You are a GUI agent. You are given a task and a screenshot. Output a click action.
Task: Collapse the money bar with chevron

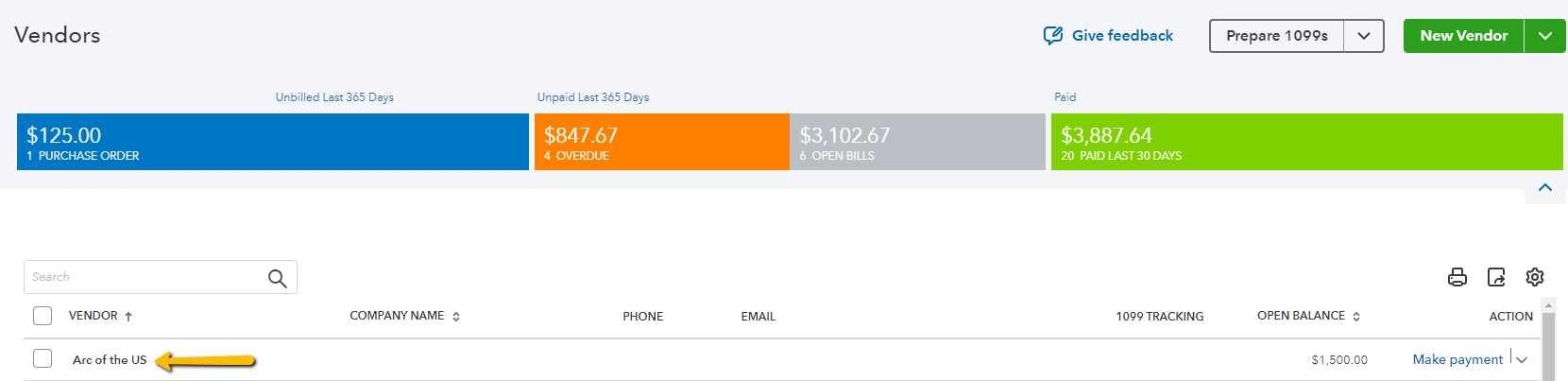pos(1545,187)
